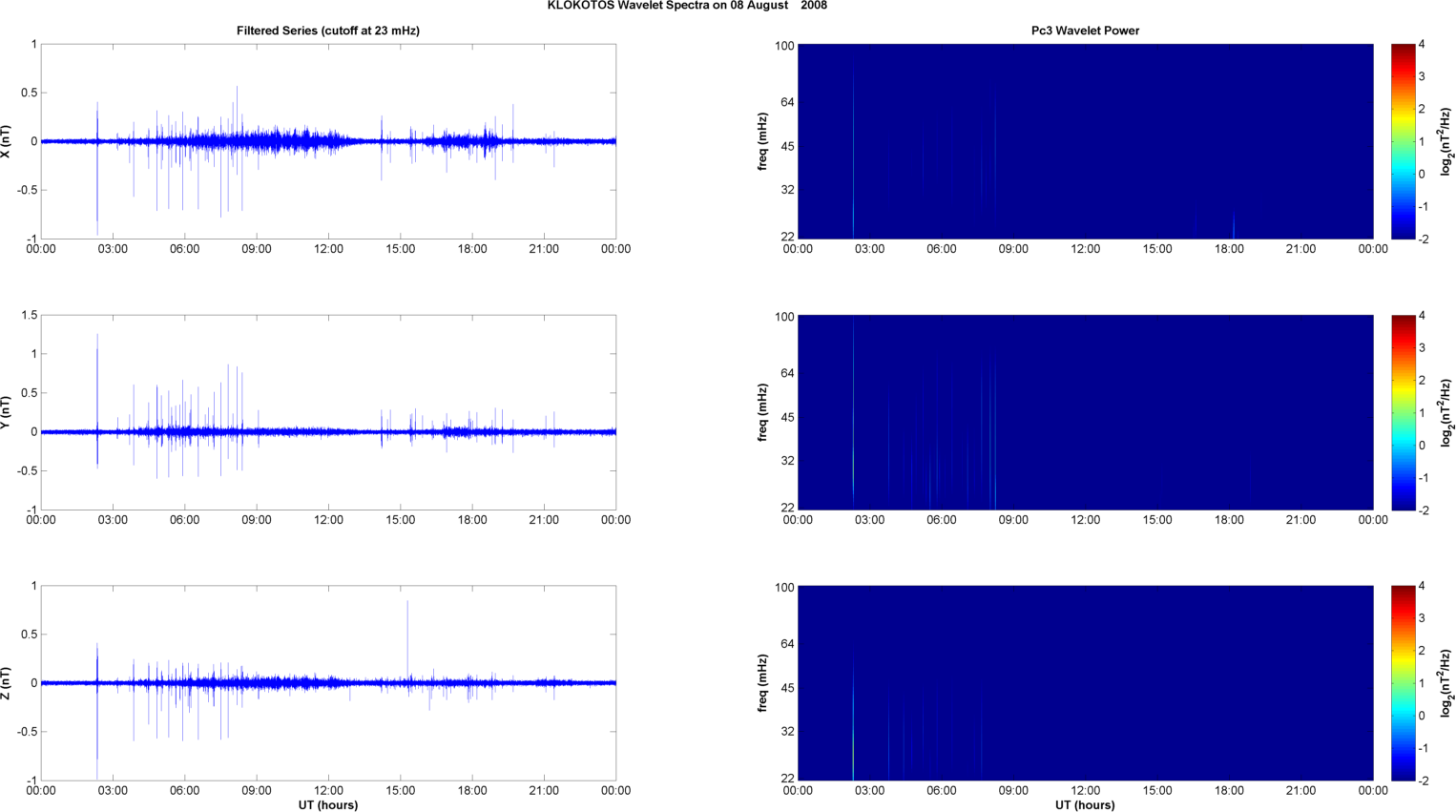This screenshot has width=1456, height=812.
Task: Click the 18:00 tick under Y spectrogram
Action: click(1229, 520)
